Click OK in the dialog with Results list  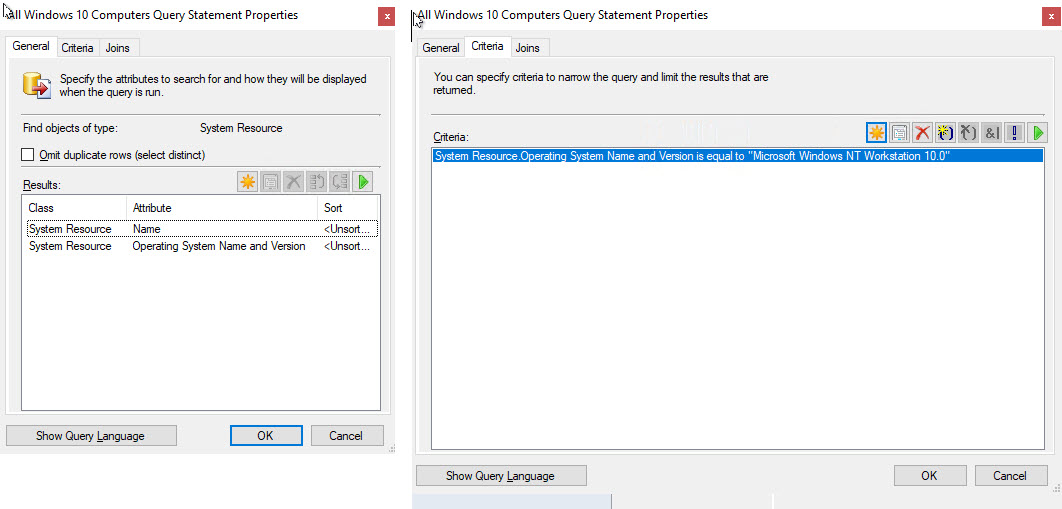click(x=265, y=436)
